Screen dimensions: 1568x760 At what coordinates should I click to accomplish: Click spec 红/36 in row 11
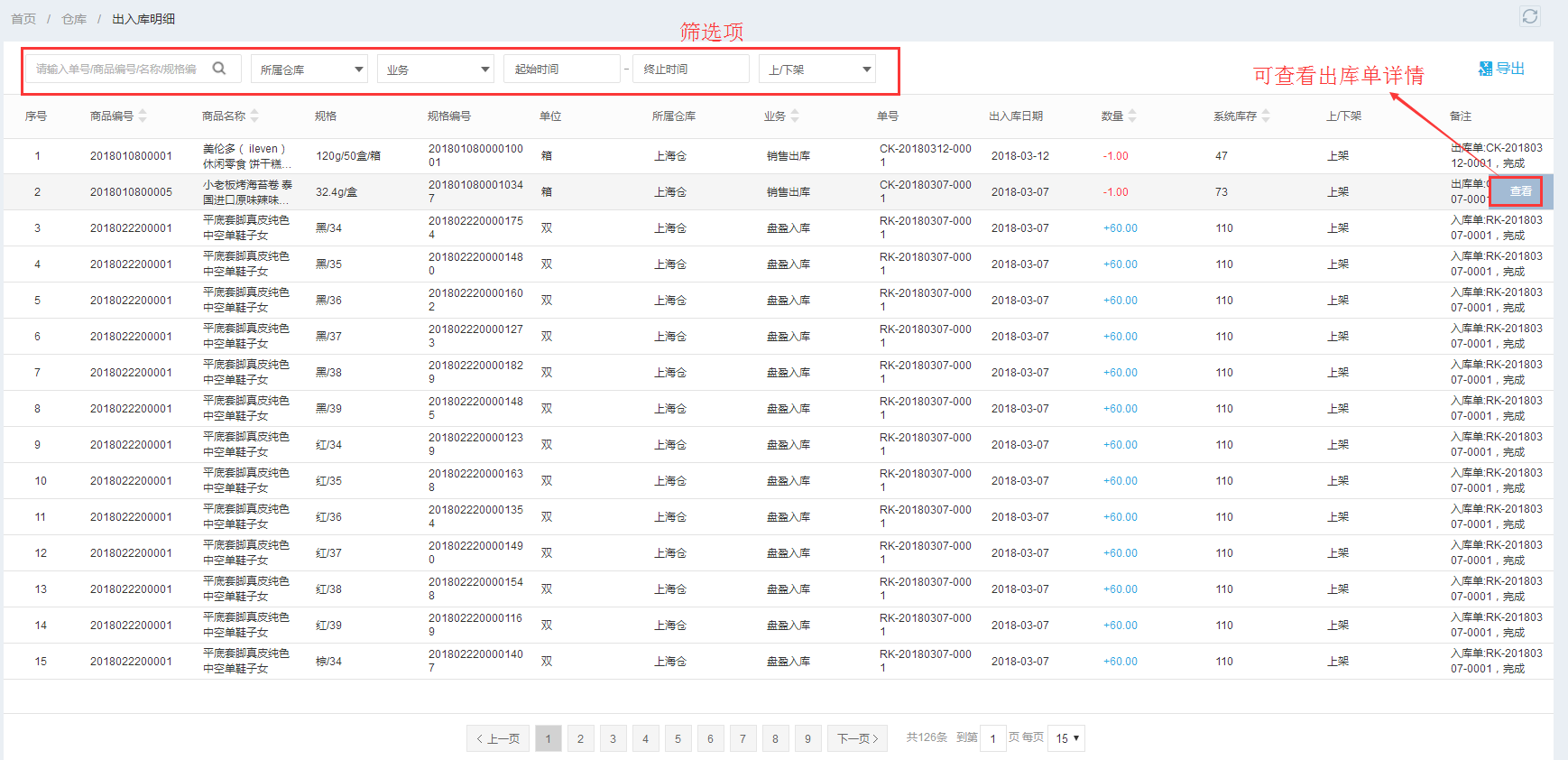click(x=328, y=517)
